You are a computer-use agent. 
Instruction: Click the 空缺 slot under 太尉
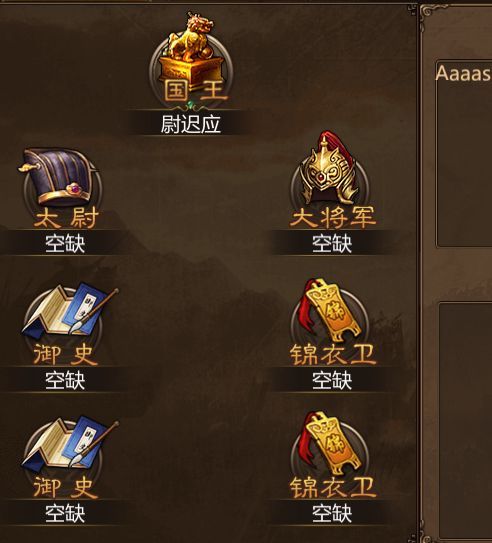pos(65,243)
